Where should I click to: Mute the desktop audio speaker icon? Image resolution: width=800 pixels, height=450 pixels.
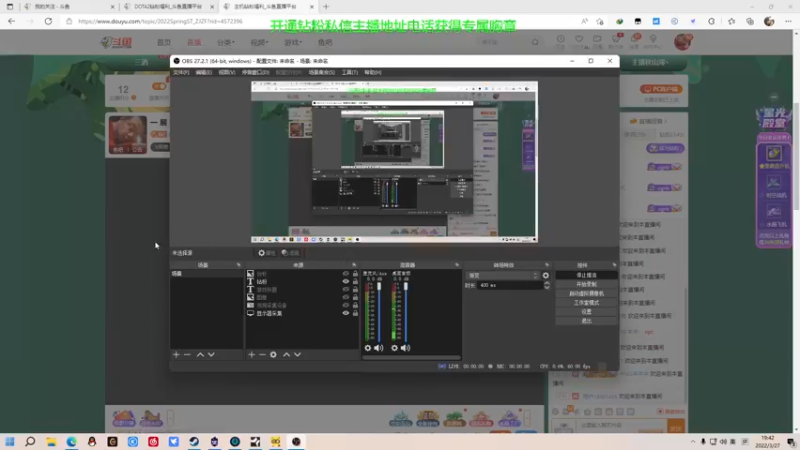(x=406, y=348)
